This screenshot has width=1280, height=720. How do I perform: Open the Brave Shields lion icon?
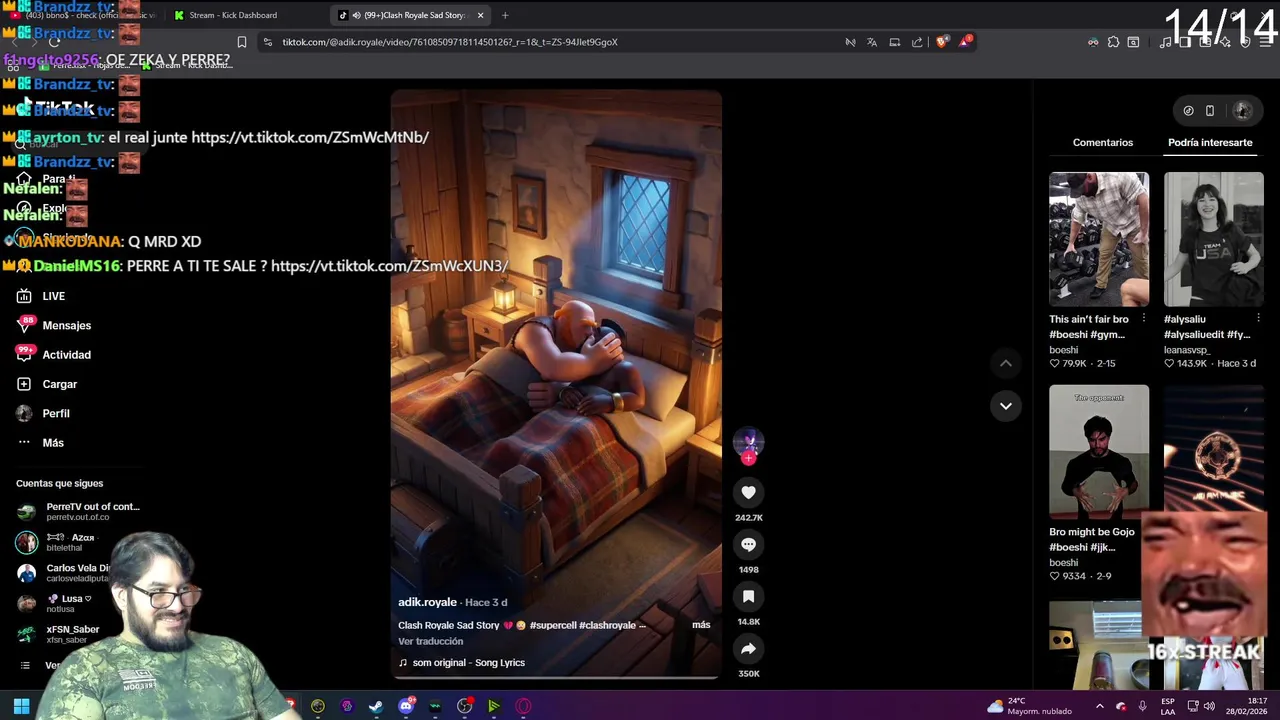(941, 42)
